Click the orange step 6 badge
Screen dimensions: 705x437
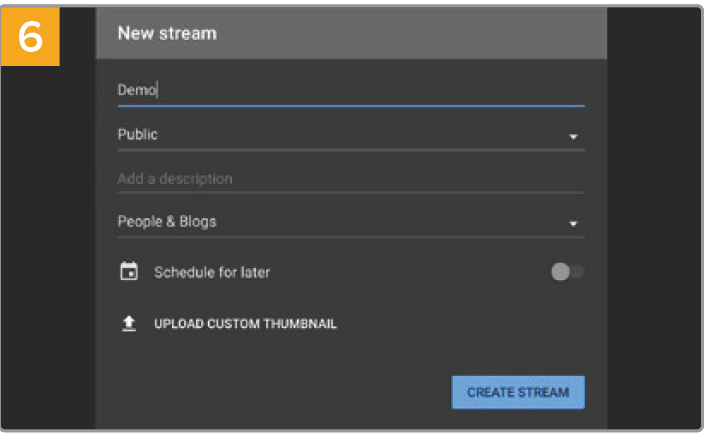click(30, 36)
